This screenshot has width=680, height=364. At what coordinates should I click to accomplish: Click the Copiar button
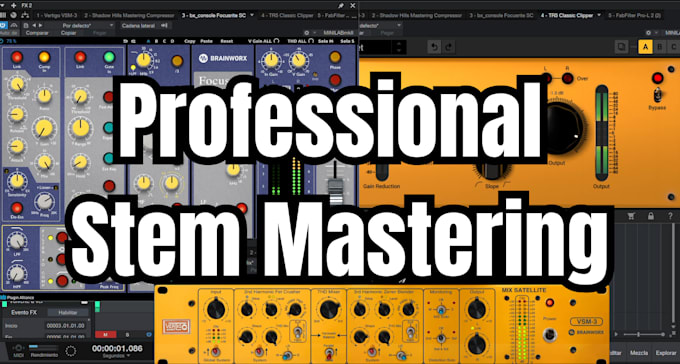[68, 33]
